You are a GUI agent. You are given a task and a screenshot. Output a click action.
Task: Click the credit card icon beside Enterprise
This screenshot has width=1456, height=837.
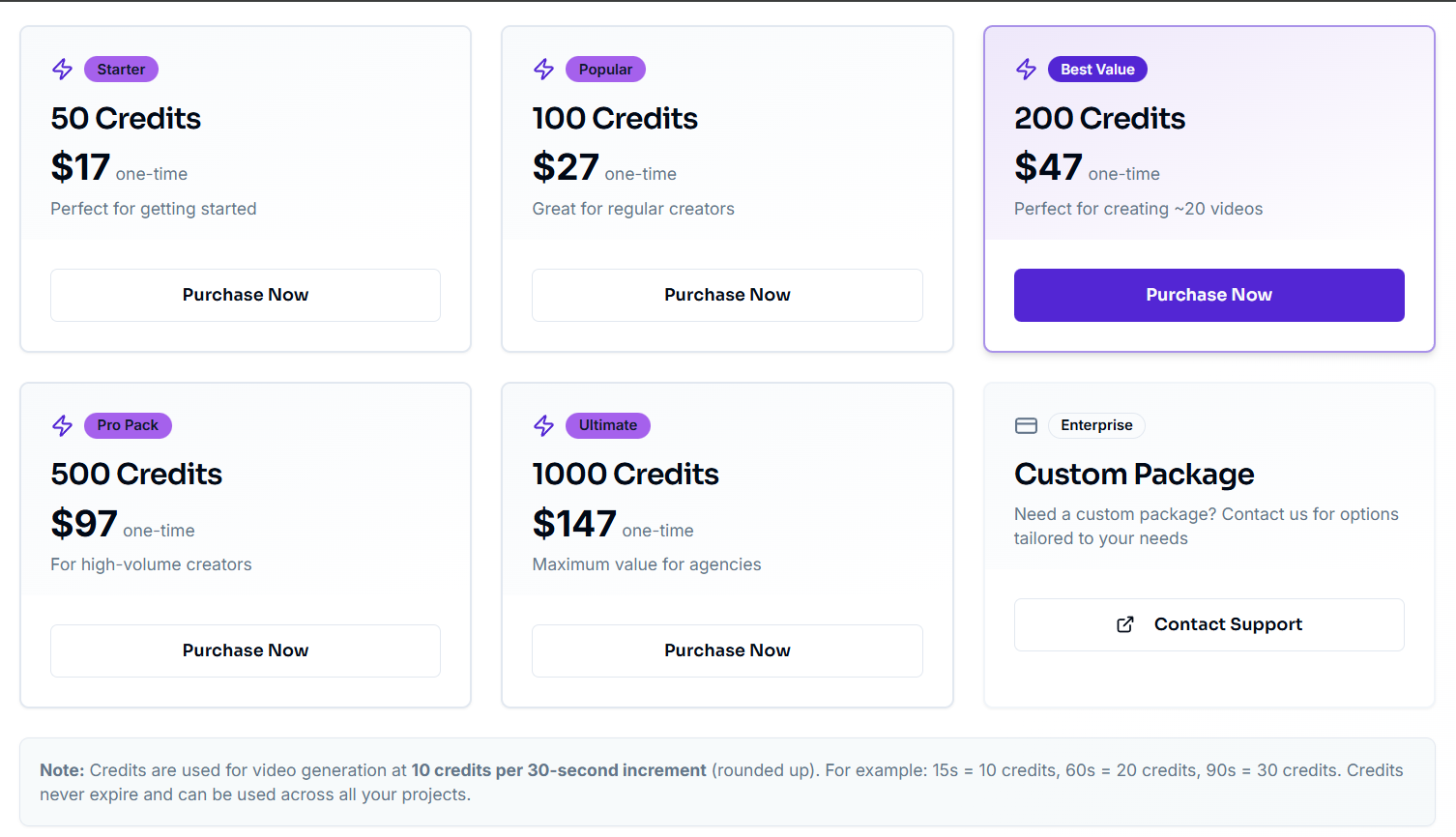click(x=1026, y=425)
